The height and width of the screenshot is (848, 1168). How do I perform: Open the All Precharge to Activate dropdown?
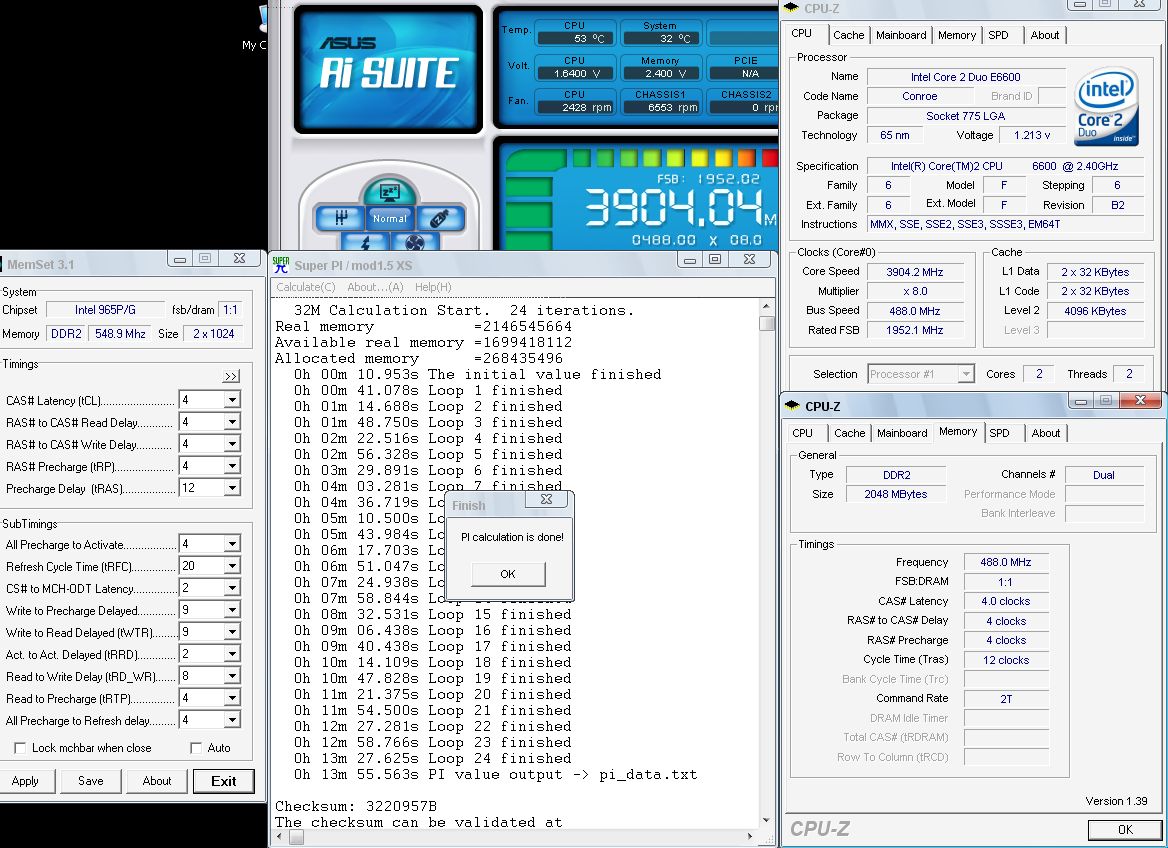tap(232, 544)
